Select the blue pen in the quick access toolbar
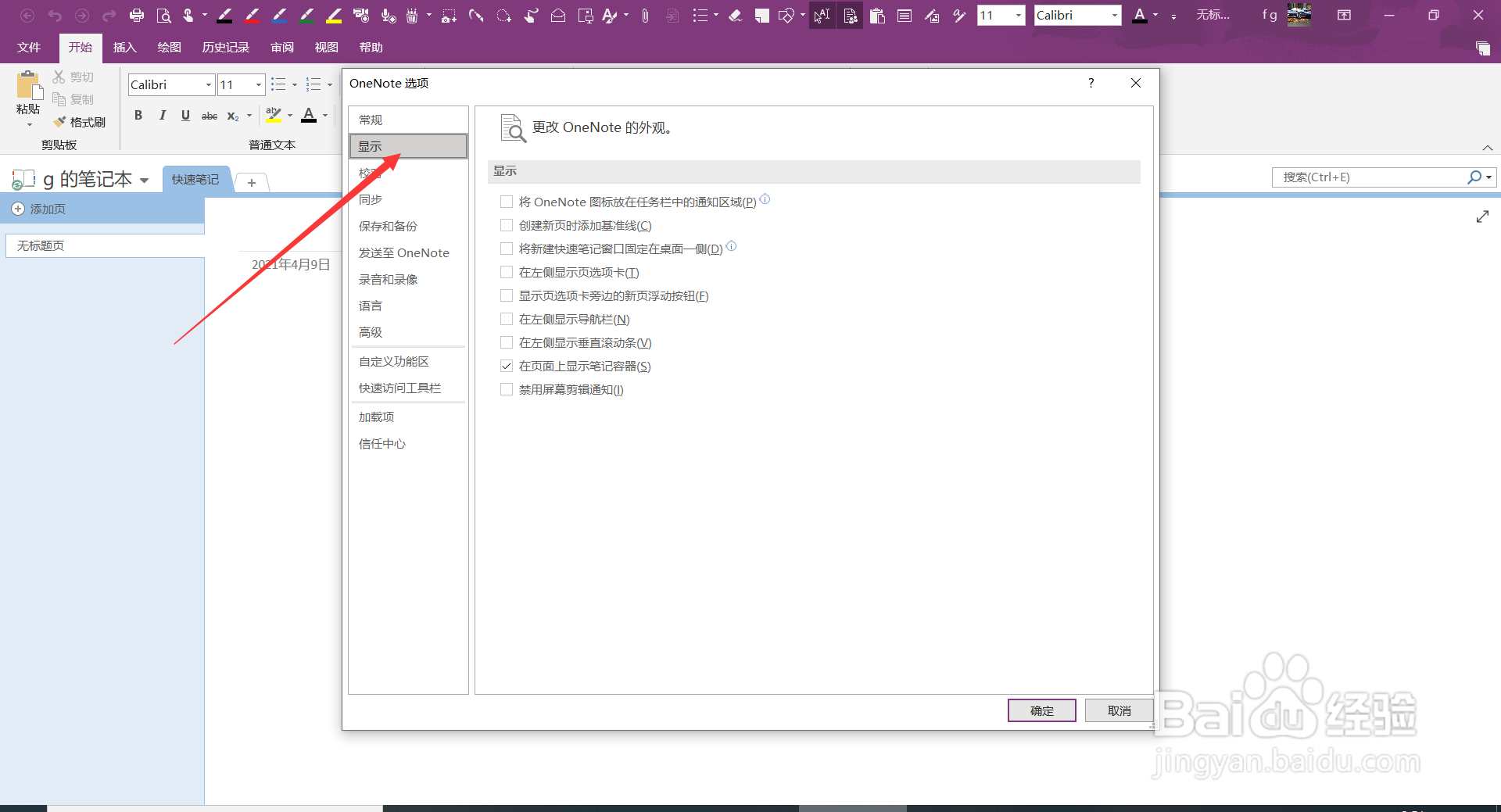The image size is (1501, 812). coord(279,15)
